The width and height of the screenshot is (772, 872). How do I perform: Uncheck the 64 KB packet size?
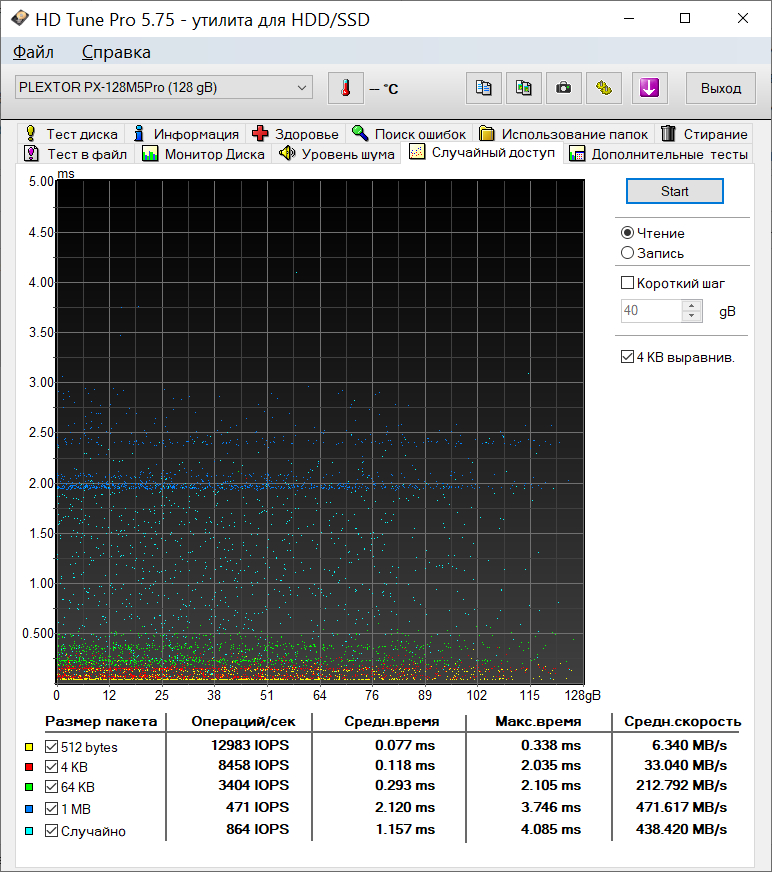coord(52,787)
